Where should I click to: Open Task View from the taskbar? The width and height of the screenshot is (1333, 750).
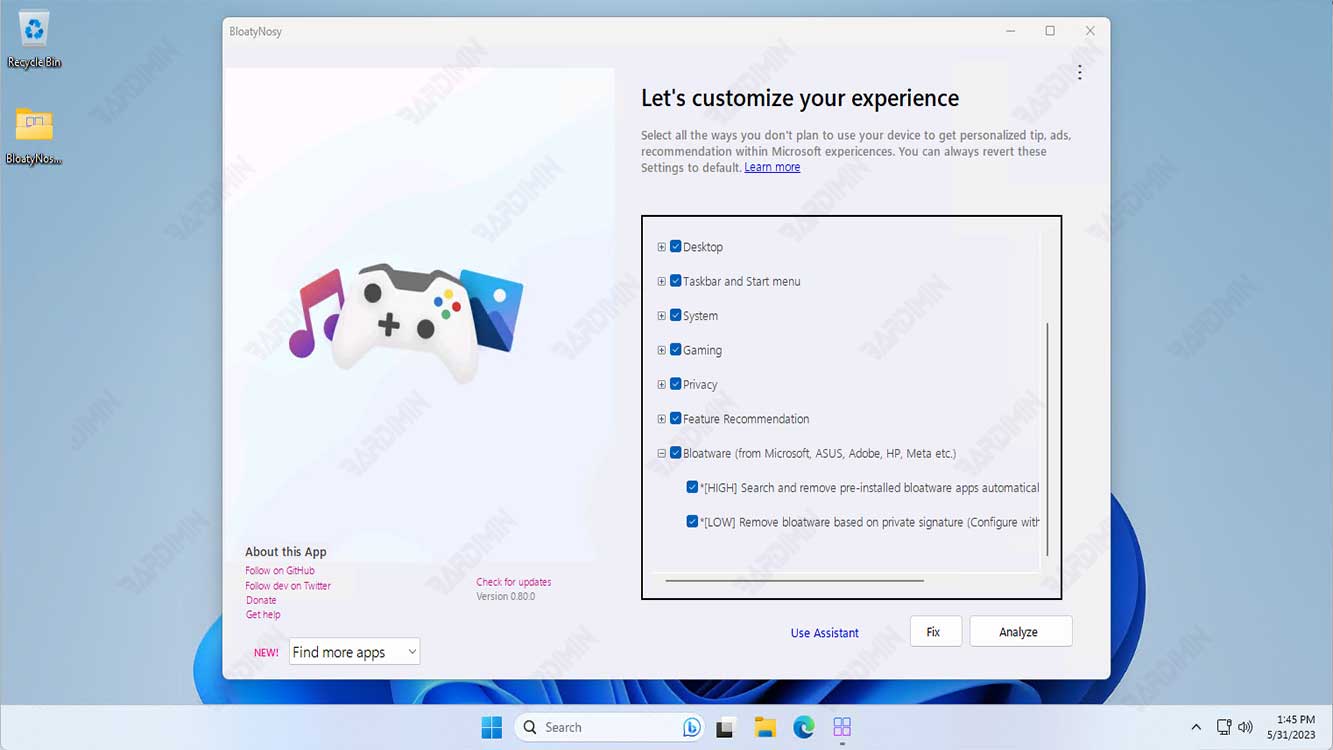[x=727, y=727]
